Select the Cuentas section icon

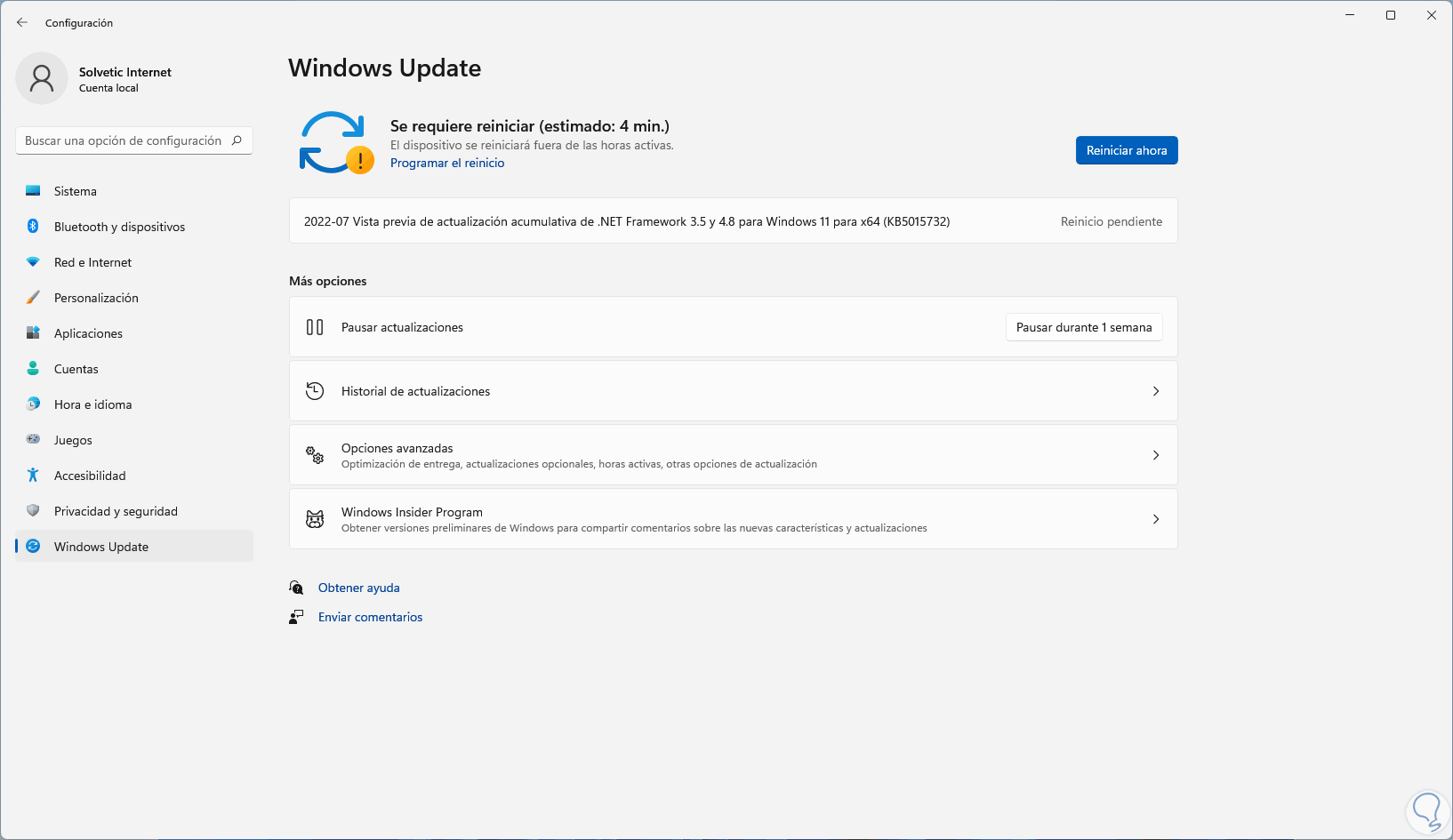coord(33,368)
